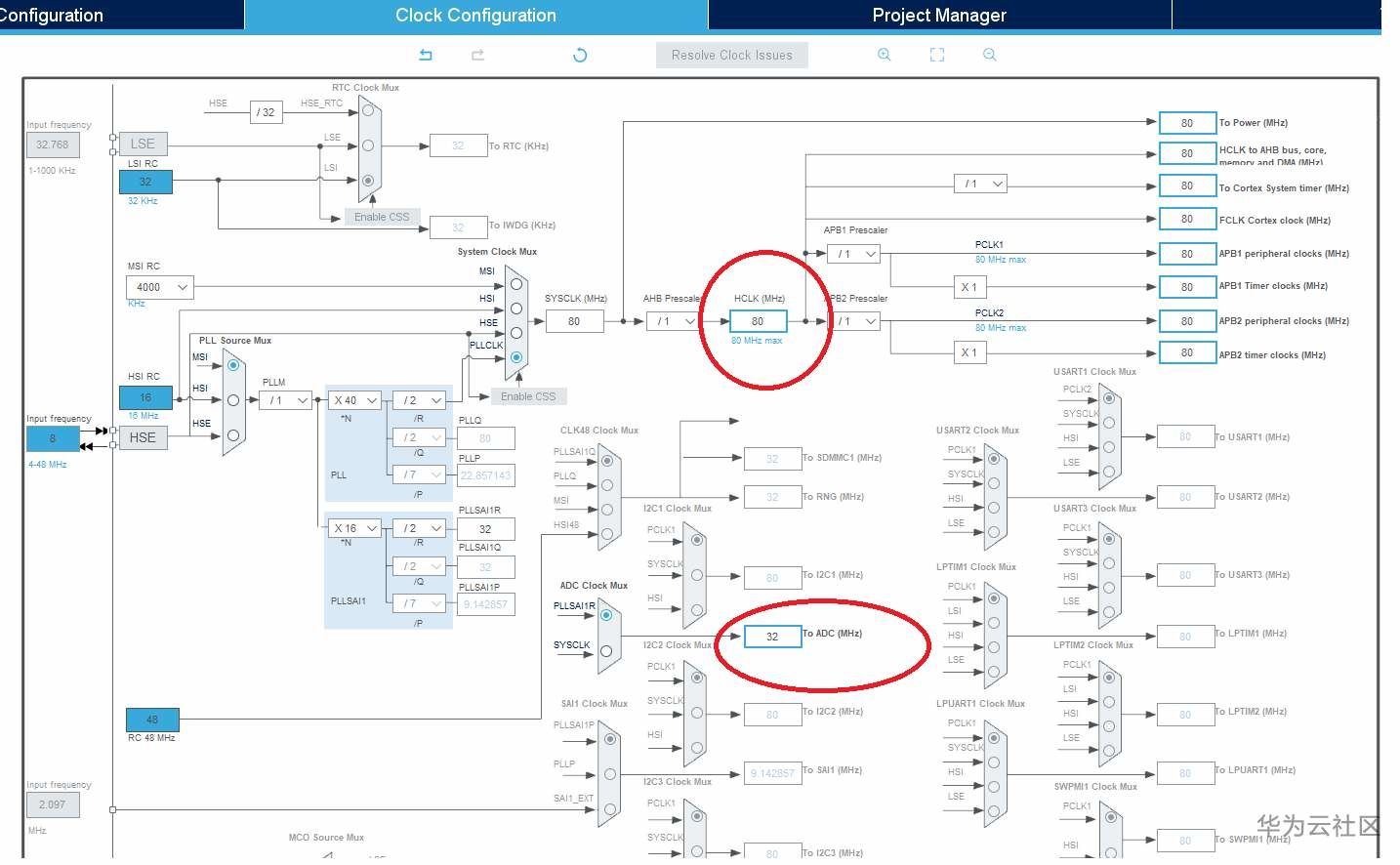The height and width of the screenshot is (865, 1400).
Task: Click the reset/refresh clock icon
Action: (x=580, y=55)
